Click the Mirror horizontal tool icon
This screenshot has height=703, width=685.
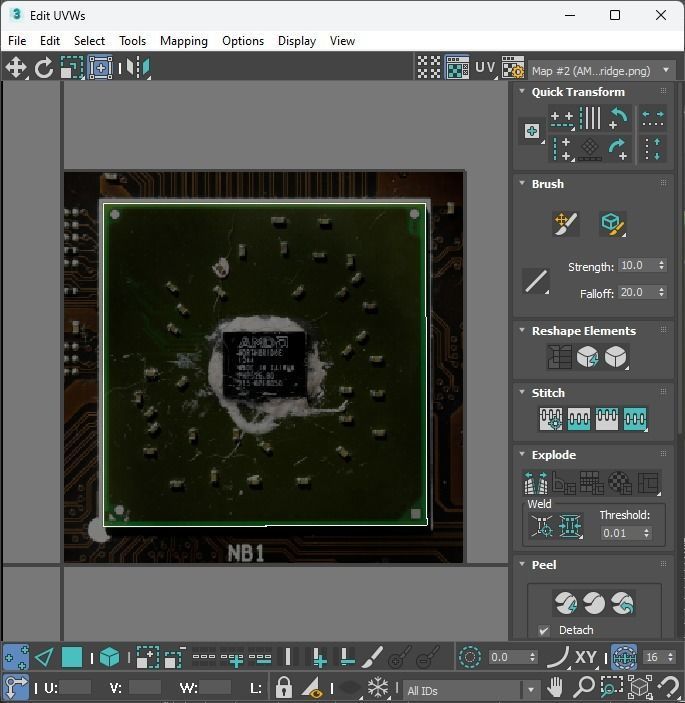pos(139,68)
